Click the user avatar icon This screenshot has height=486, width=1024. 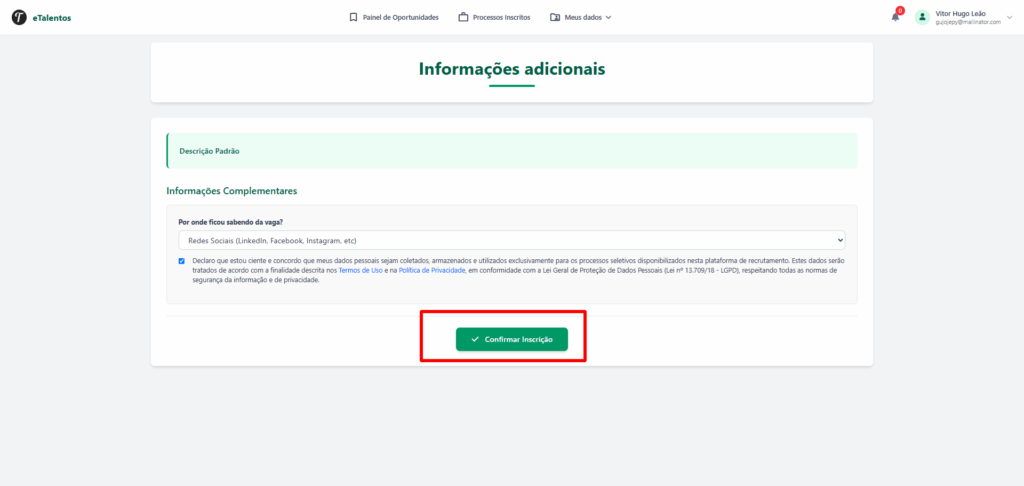922,18
